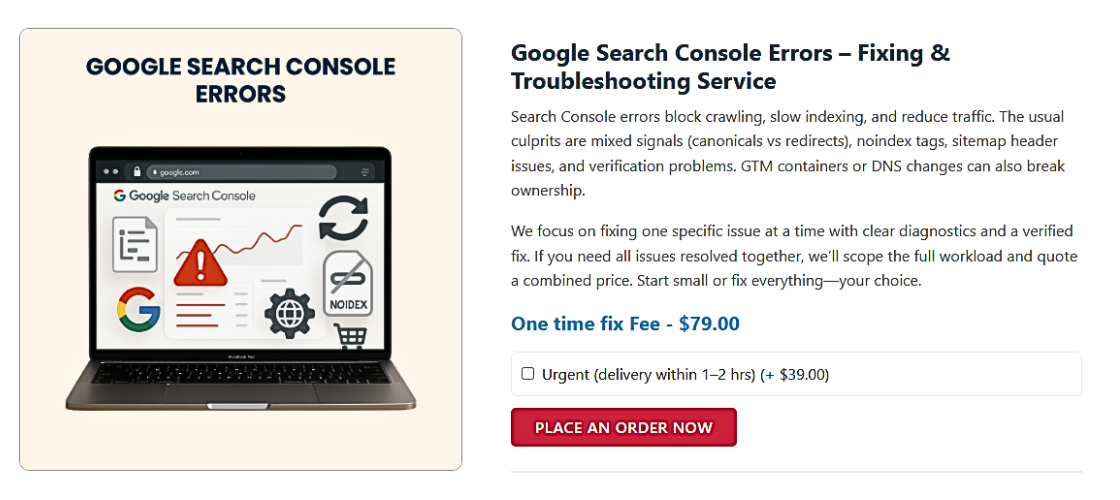Enable the Urgent delivery checkbox

coord(528,374)
